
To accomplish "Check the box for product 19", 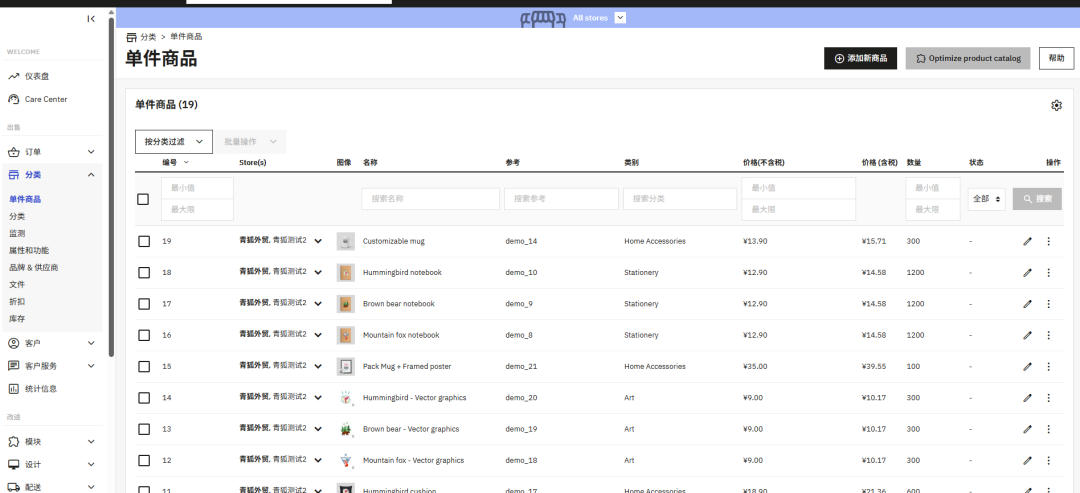I will 144,242.
